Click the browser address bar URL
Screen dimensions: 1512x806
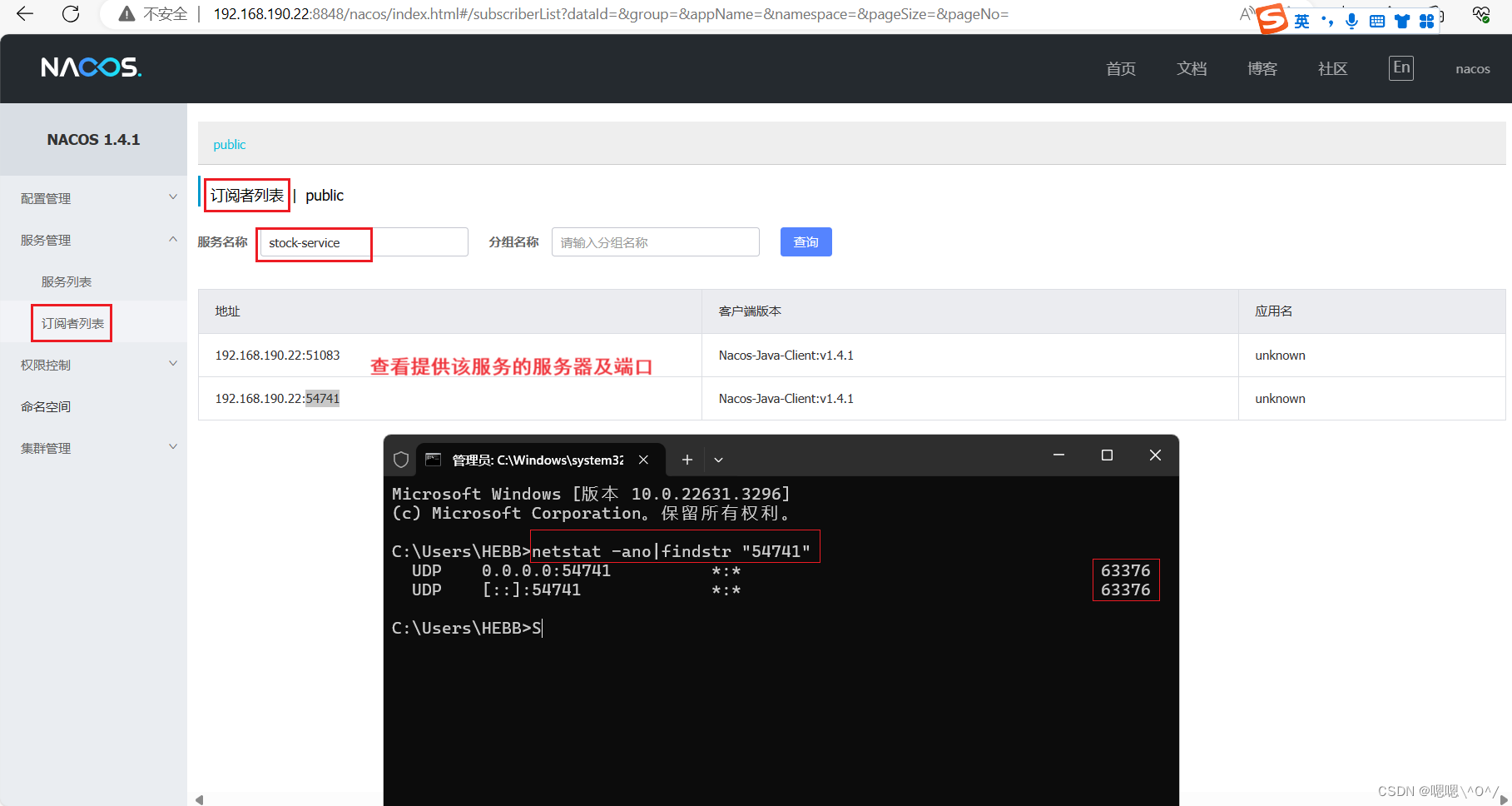(611, 14)
